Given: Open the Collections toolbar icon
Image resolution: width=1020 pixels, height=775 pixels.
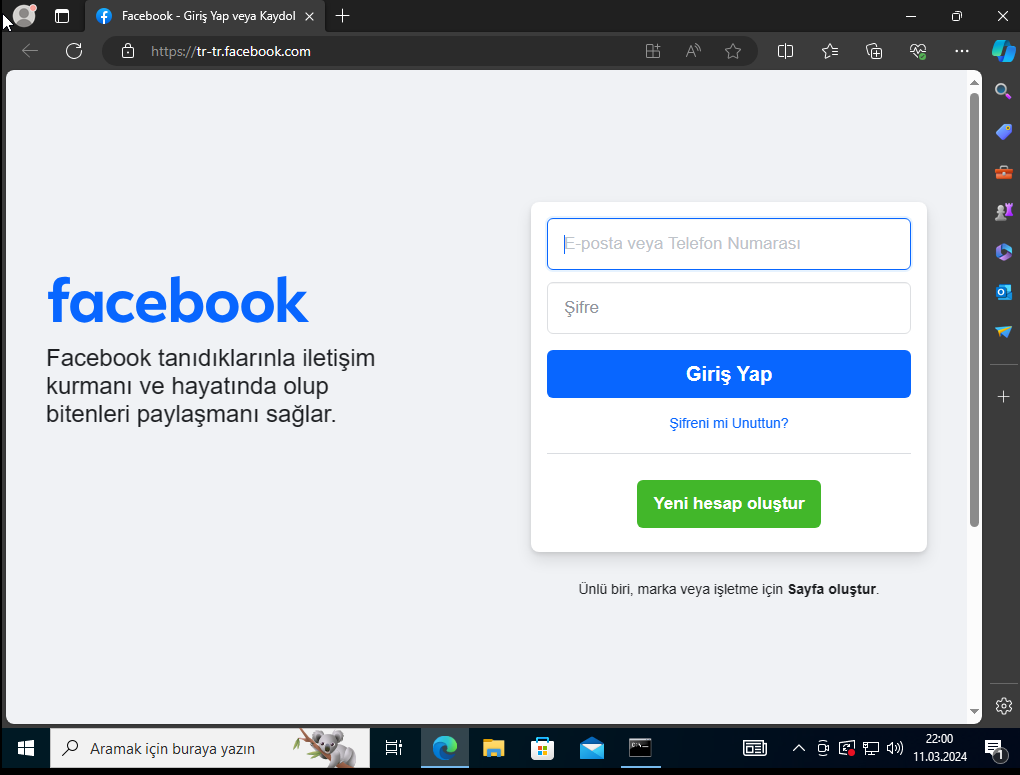Looking at the screenshot, I should tap(874, 51).
